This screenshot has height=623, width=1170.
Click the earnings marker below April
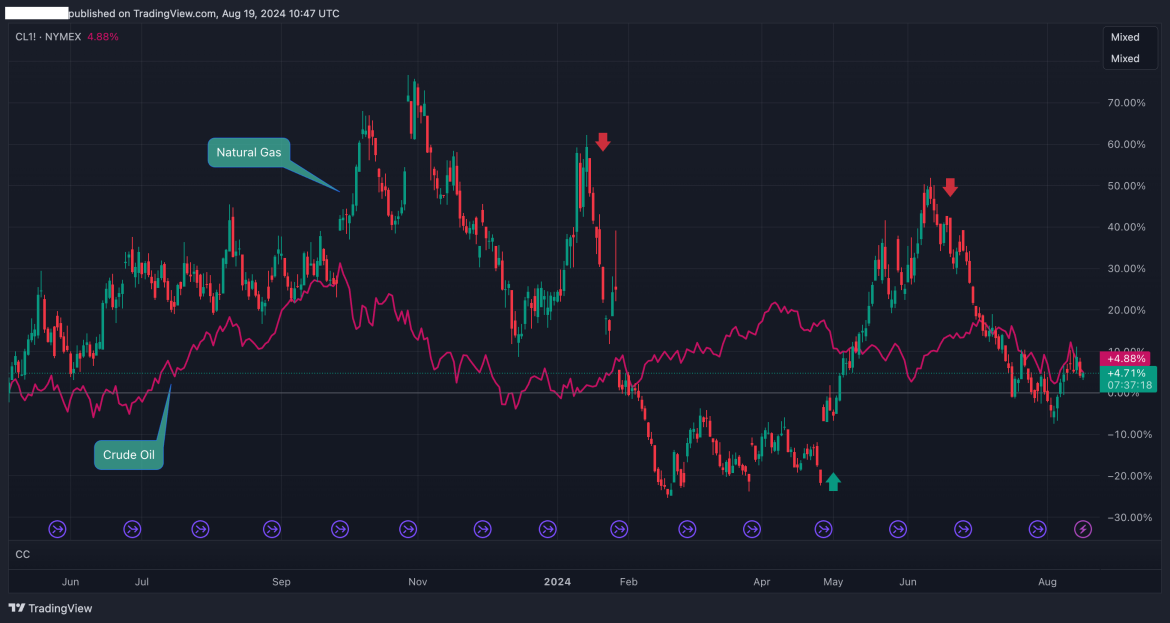click(x=752, y=529)
